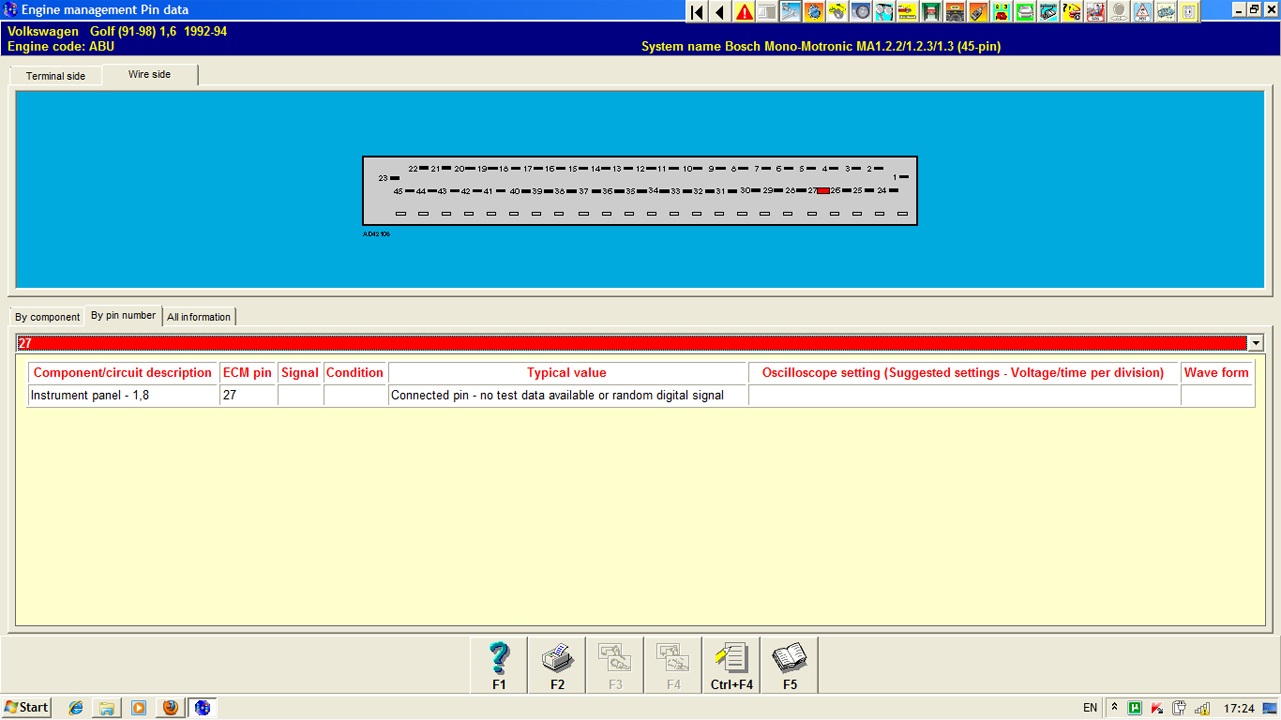Switch to the Terminal side tab
This screenshot has height=720, width=1281.
55,76
